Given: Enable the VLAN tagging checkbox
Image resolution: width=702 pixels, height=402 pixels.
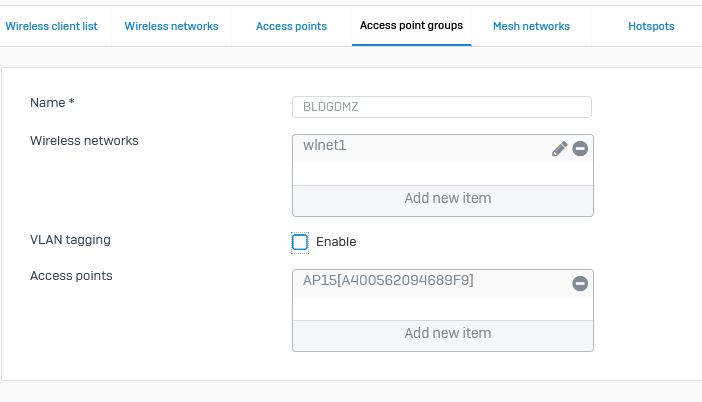Looking at the screenshot, I should point(300,242).
